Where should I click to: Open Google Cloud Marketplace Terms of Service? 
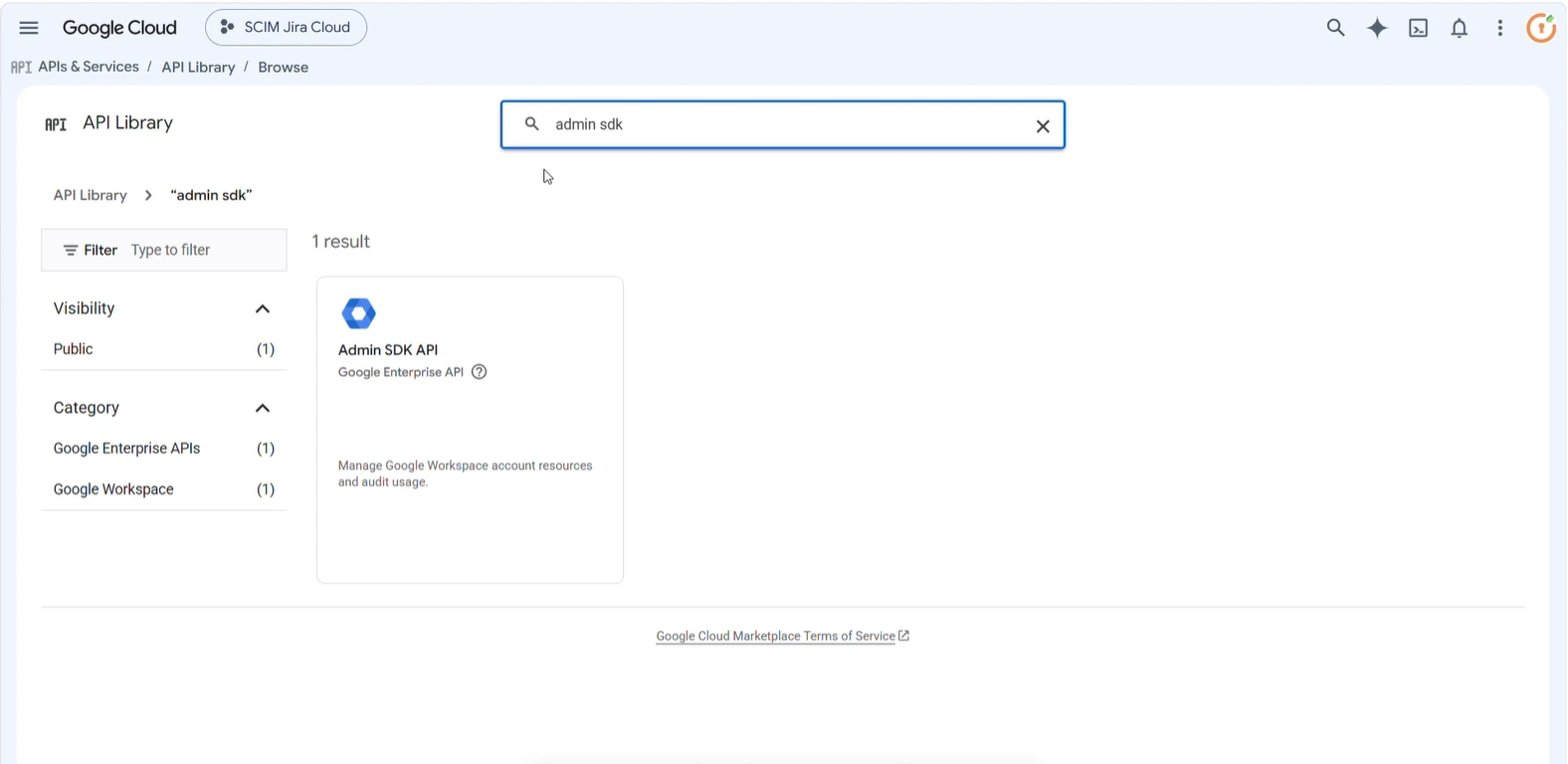tap(776, 636)
